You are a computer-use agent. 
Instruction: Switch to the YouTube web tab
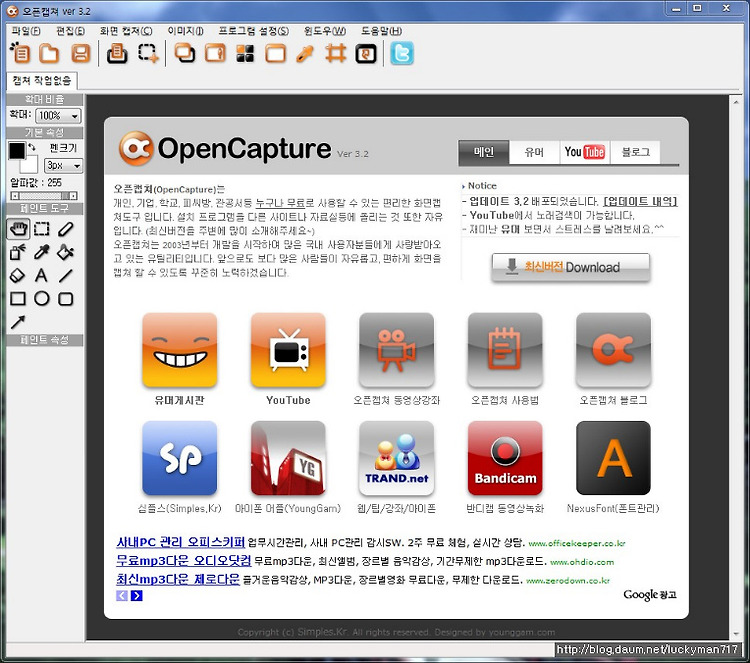(584, 152)
